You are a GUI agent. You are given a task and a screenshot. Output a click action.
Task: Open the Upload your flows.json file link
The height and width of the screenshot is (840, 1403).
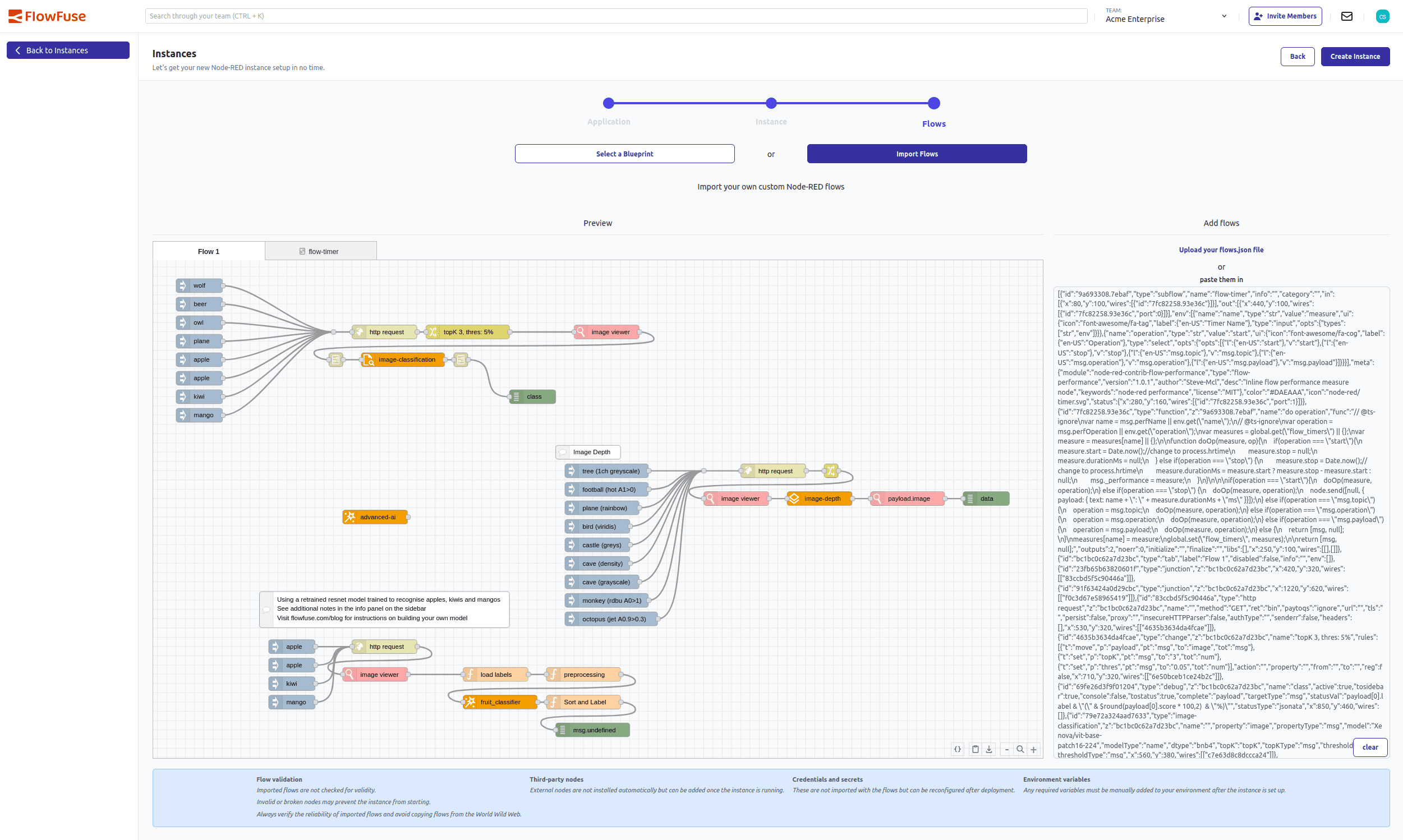coord(1221,250)
